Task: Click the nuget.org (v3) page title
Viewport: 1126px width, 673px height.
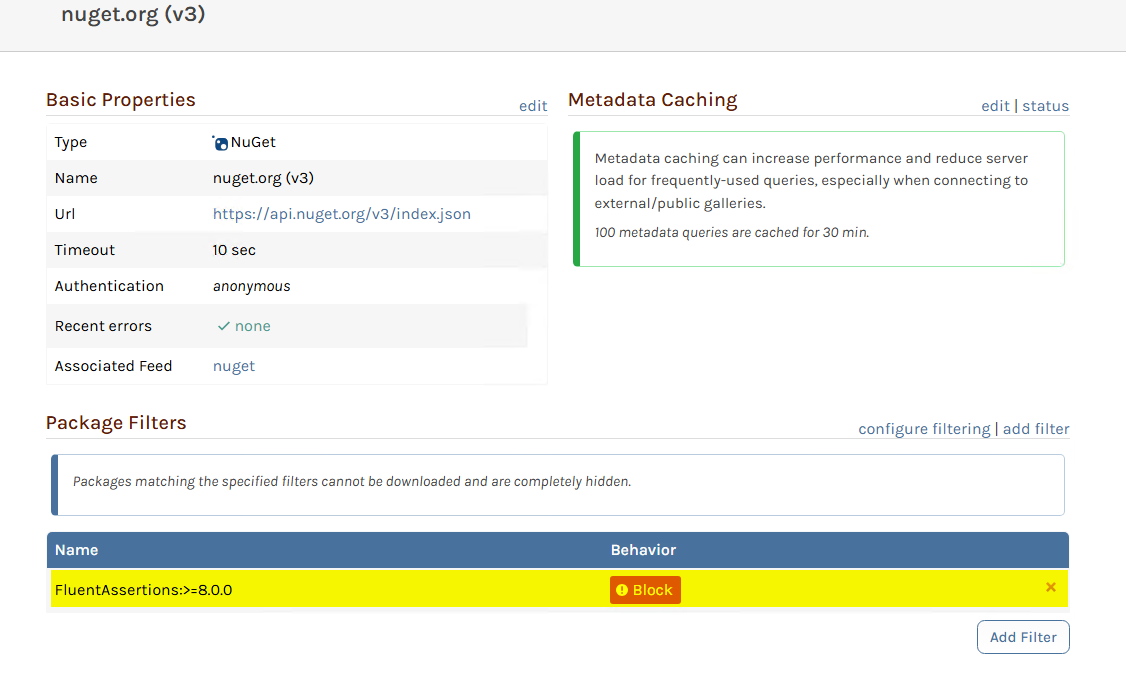Action: pos(133,14)
